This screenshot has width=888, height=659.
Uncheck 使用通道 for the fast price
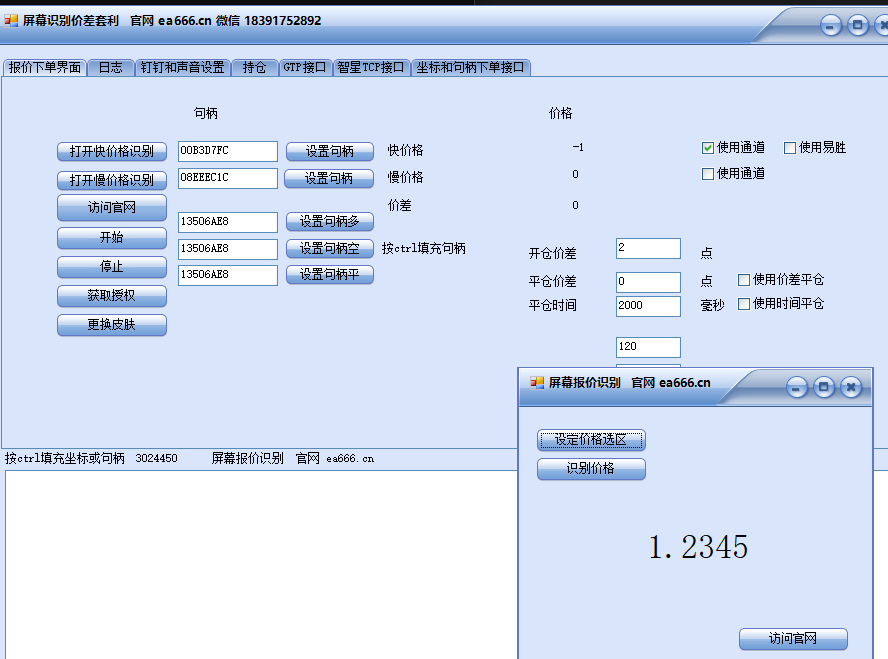[x=708, y=148]
